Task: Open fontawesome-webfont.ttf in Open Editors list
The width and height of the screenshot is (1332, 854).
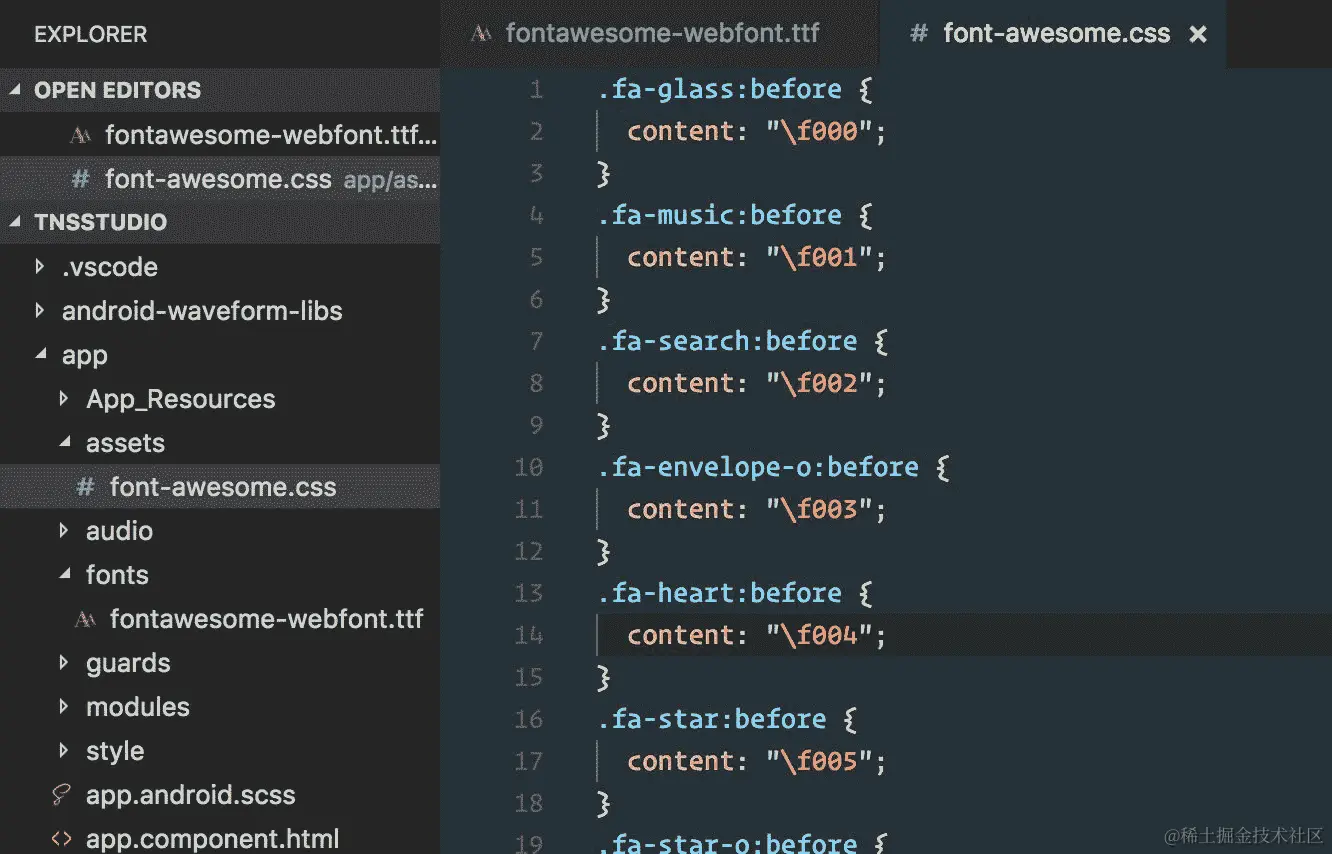Action: (220, 134)
